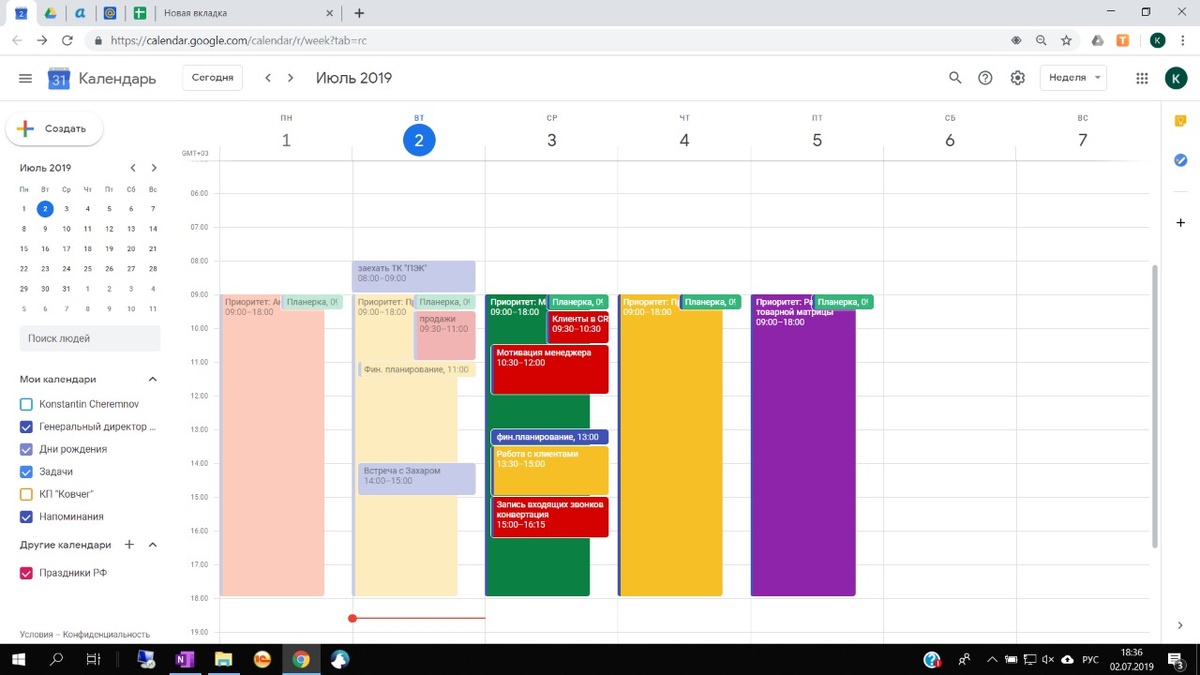The height and width of the screenshot is (675, 1200).
Task: Open the notification center in the system tray
Action: [1175, 659]
